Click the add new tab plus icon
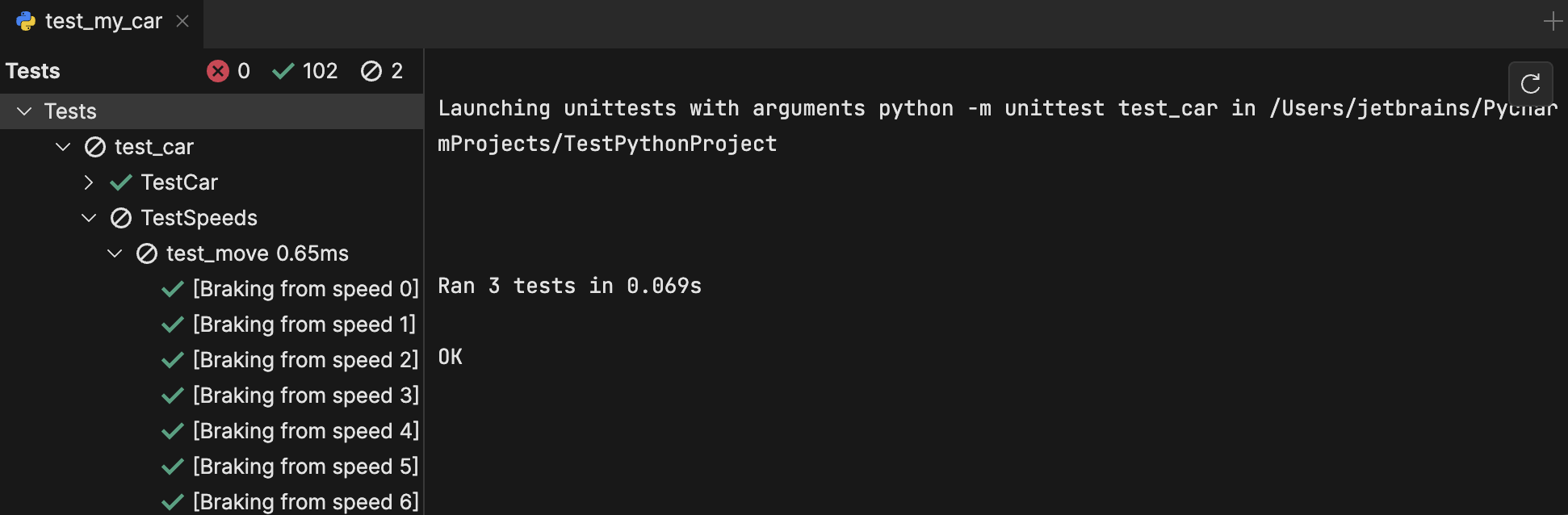The height and width of the screenshot is (515, 1568). coord(1553,22)
